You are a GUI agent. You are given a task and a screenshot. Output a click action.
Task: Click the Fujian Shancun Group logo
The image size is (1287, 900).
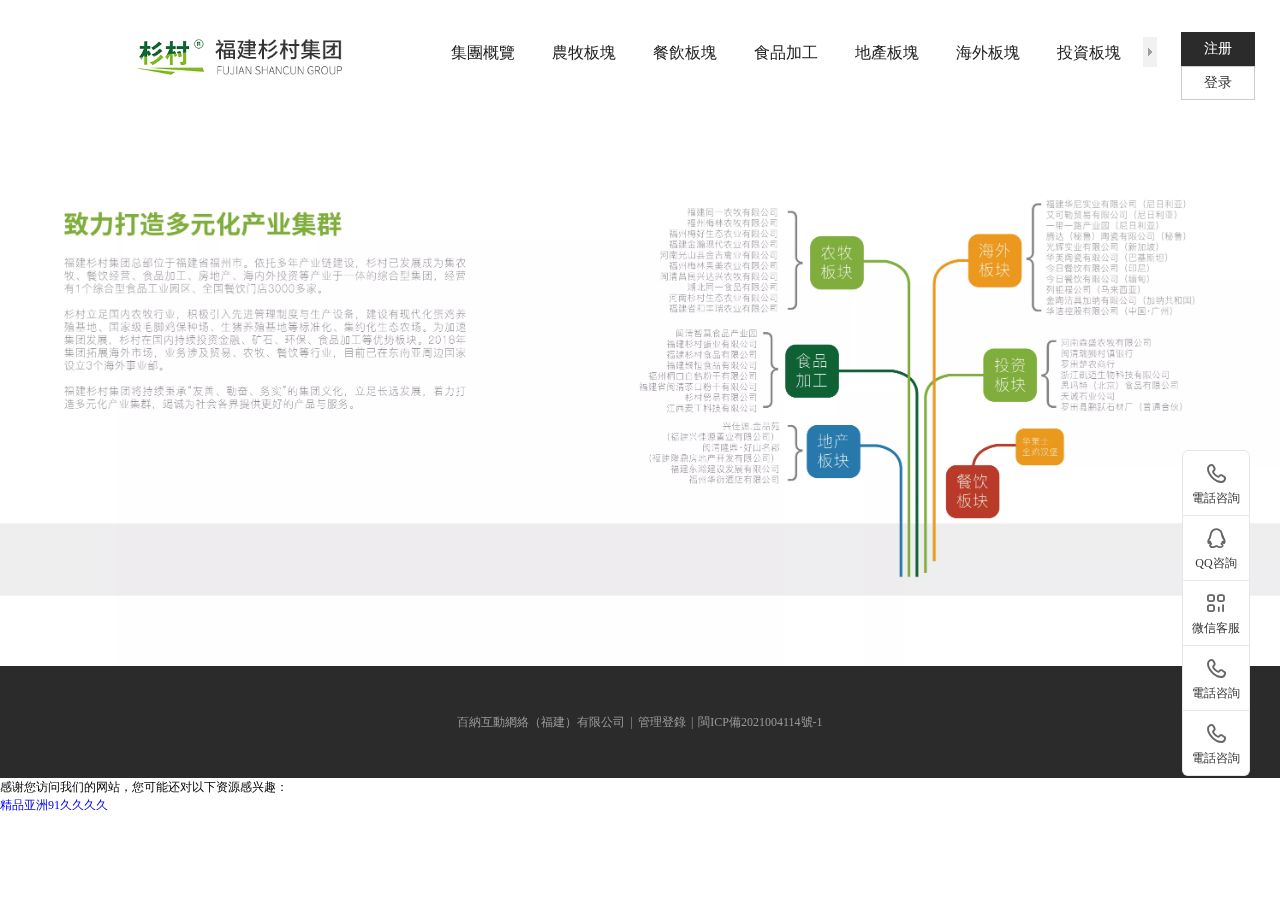pyautogui.click(x=240, y=57)
